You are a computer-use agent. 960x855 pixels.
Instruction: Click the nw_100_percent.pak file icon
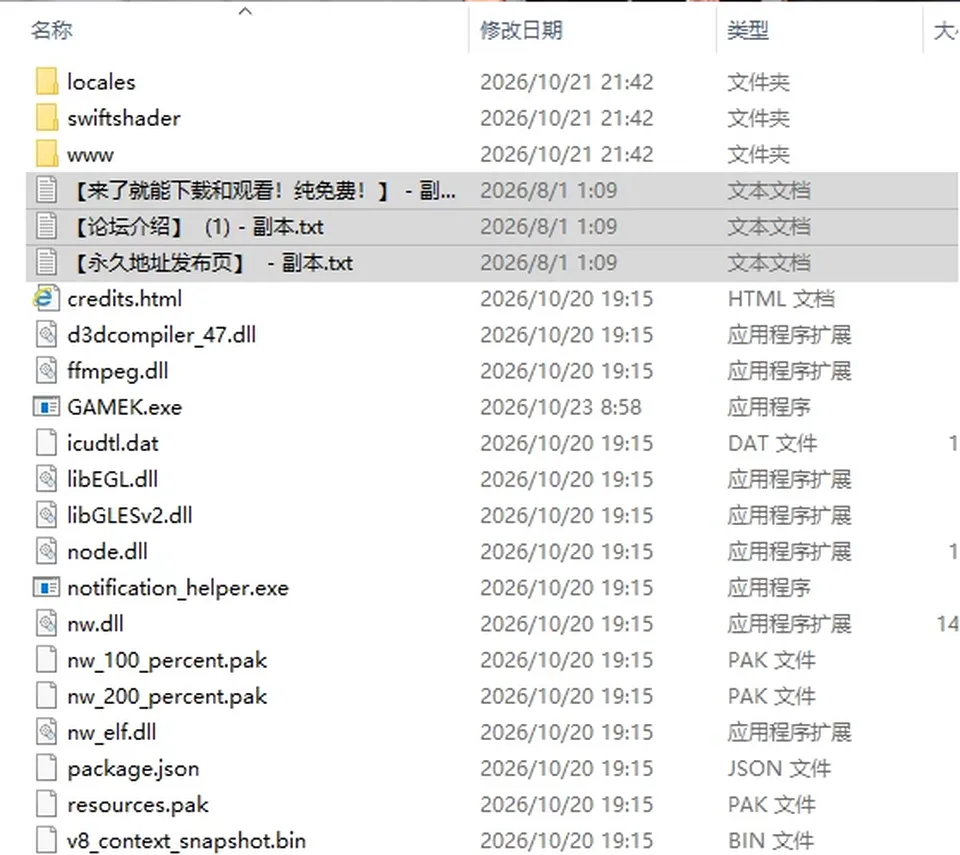click(x=47, y=660)
